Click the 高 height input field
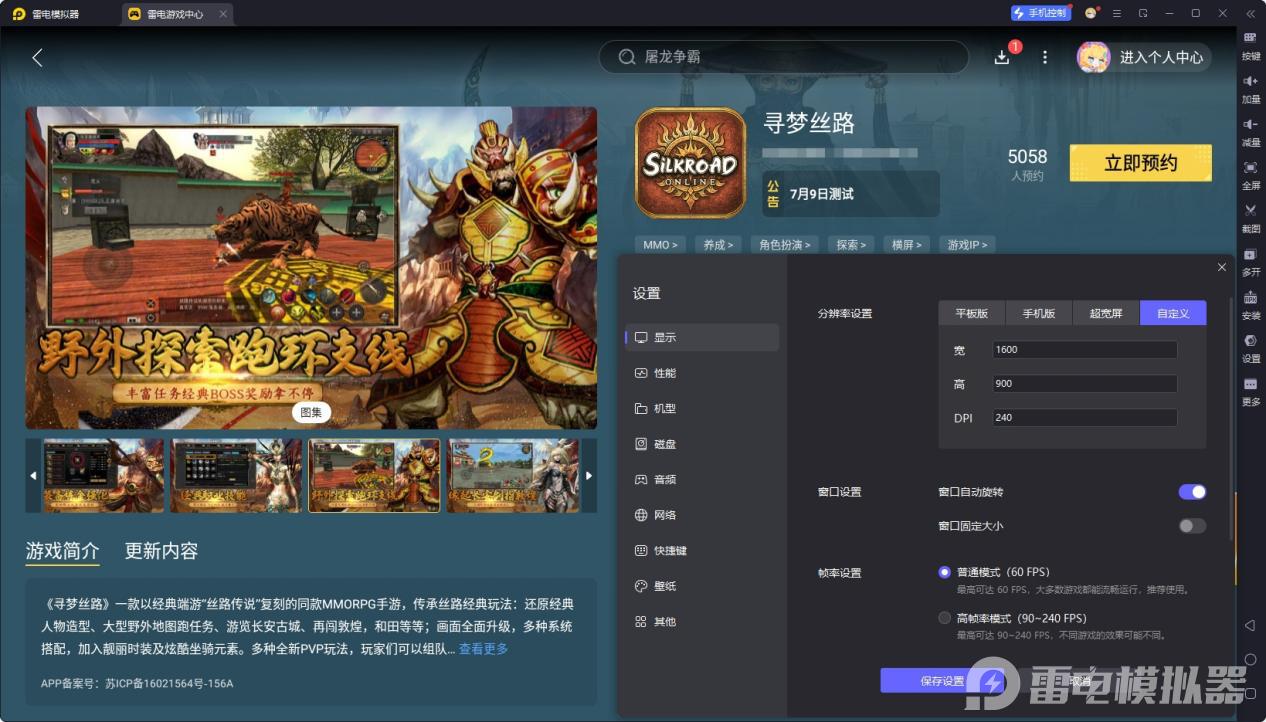1266x722 pixels. coord(1085,384)
